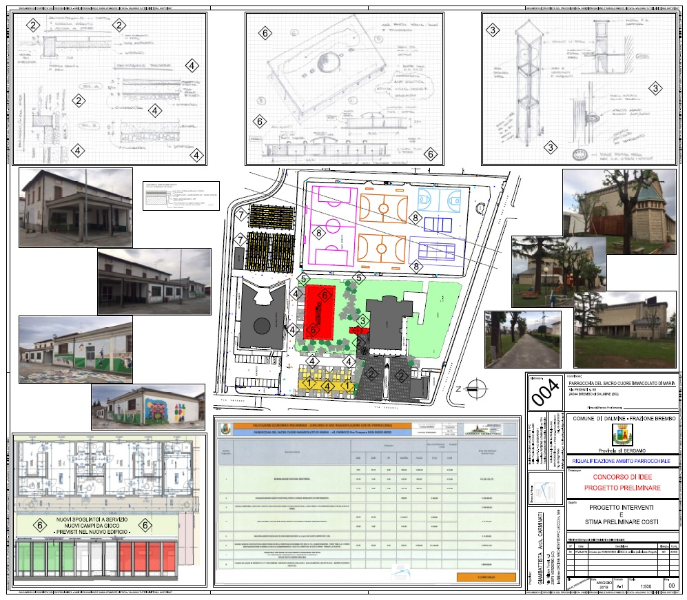Click the rotated designer name 'GIAMBATTISTA Arch. CARMINATI'
The width and height of the screenshot is (687, 600).
tap(540, 546)
